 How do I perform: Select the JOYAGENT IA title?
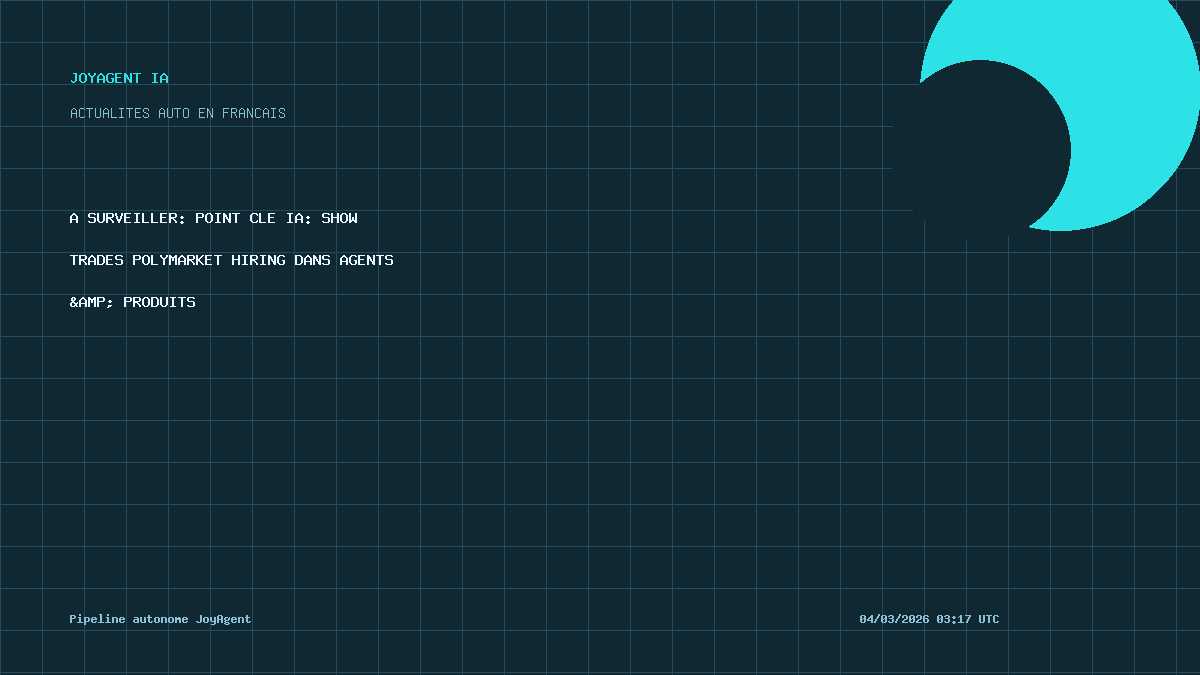(x=119, y=78)
